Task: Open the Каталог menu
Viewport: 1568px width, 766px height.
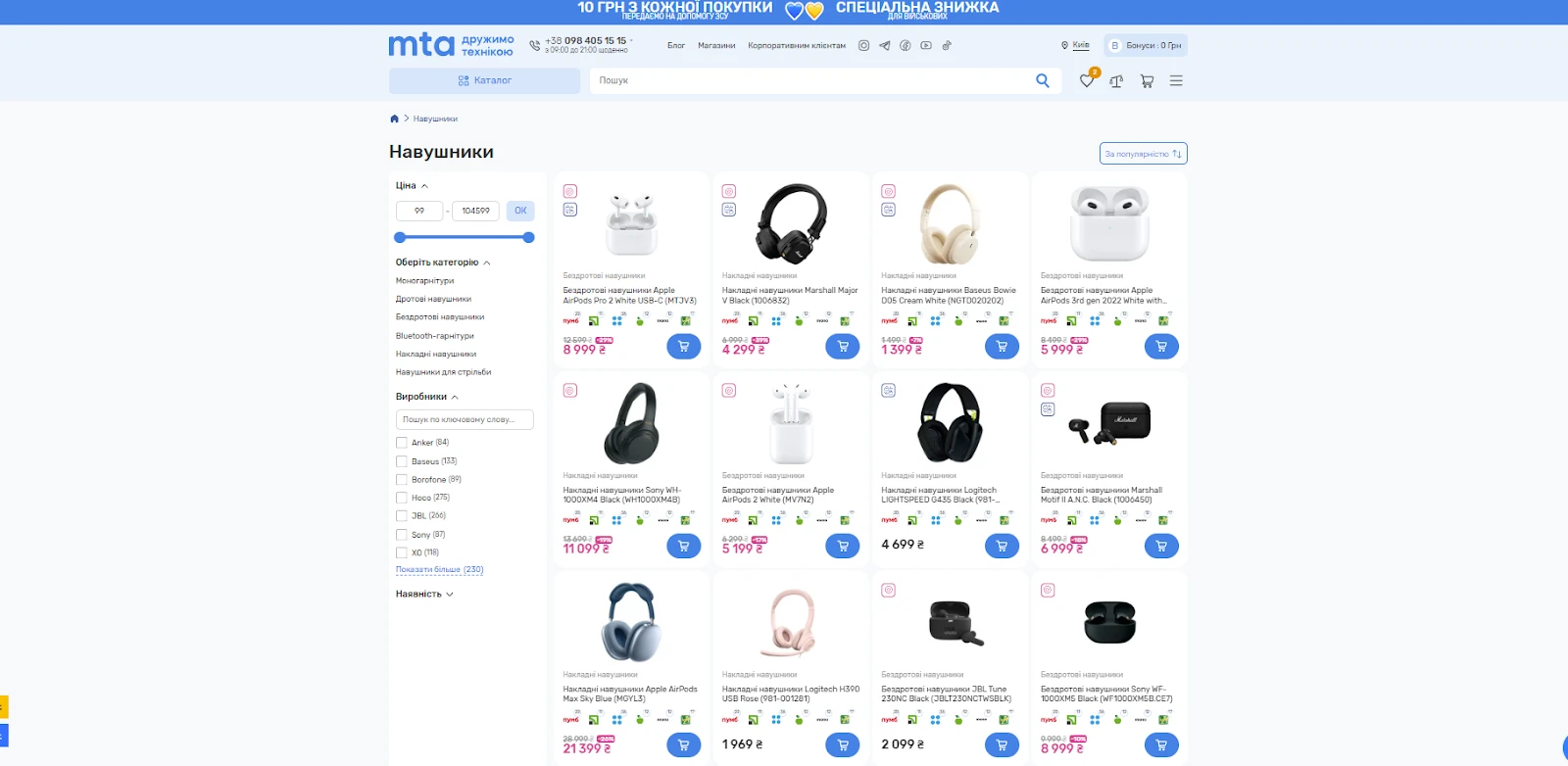Action: 484,80
